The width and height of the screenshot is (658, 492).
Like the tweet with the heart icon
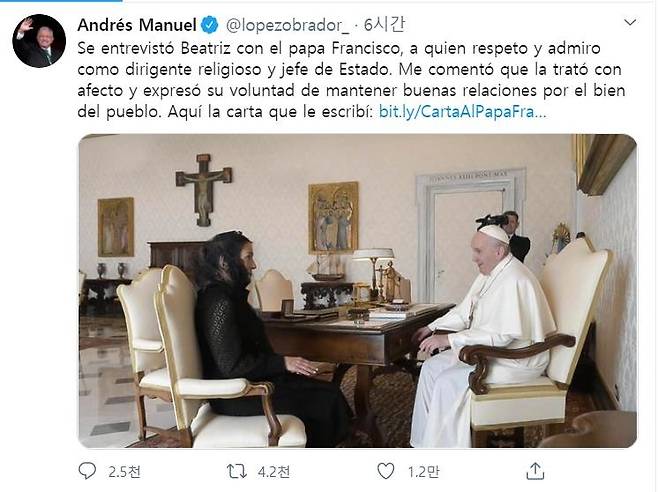tap(386, 470)
